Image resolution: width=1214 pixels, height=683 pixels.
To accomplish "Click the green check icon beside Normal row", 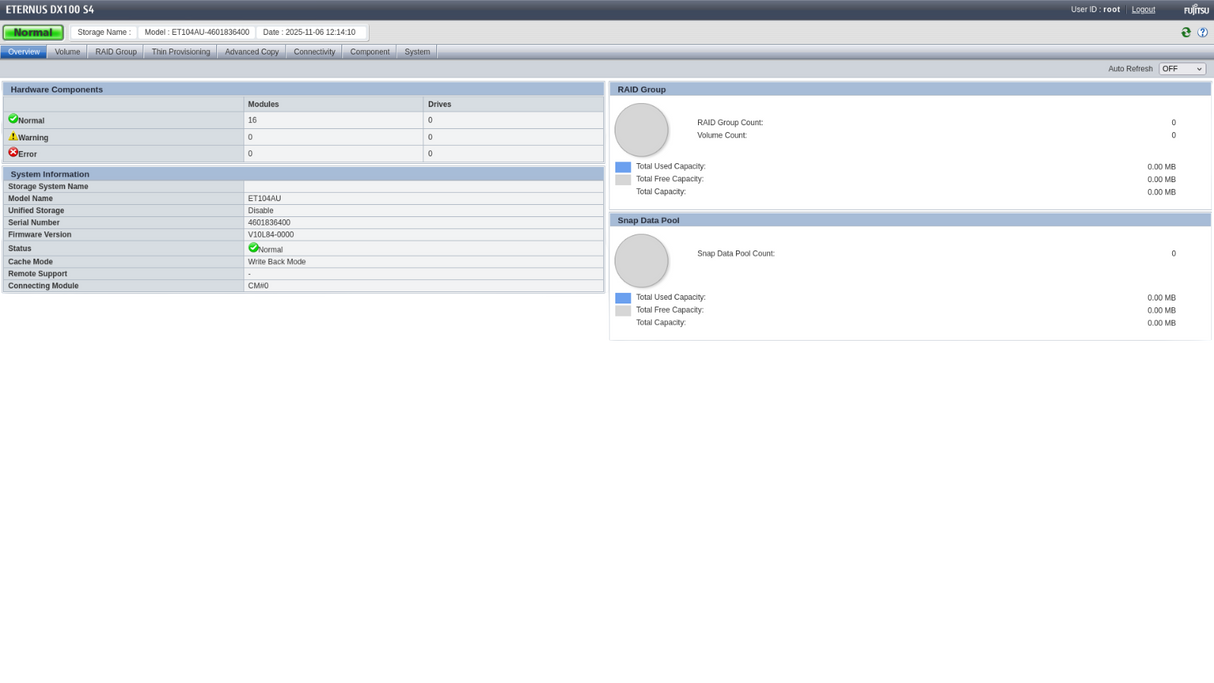I will click(x=13, y=119).
